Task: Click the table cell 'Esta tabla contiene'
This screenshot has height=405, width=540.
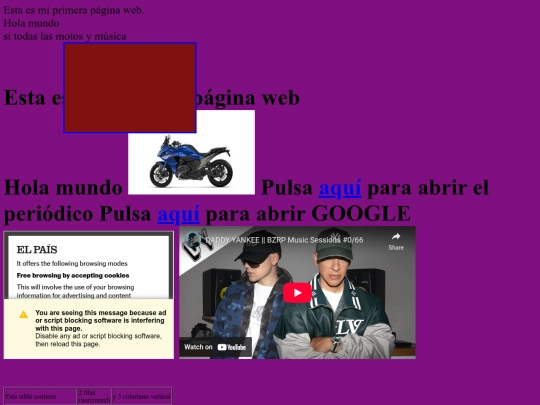Action: pos(40,396)
